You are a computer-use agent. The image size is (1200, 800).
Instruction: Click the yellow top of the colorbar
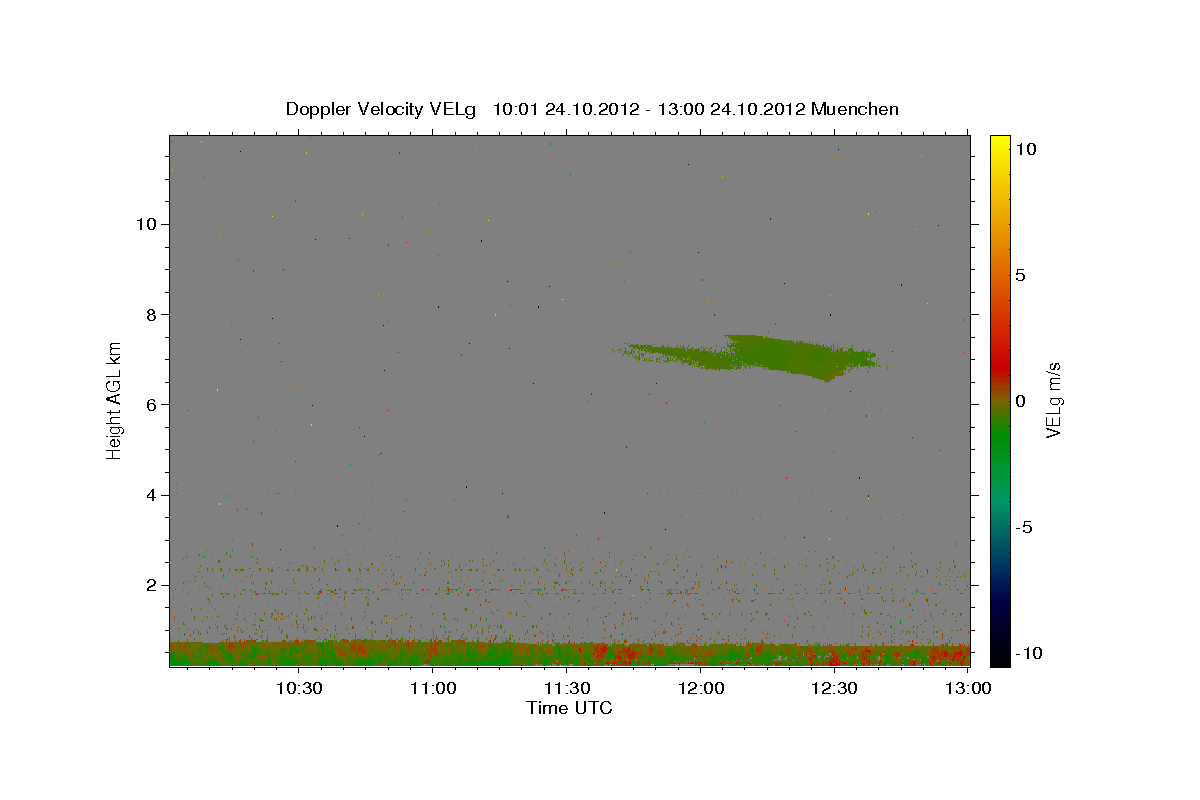click(x=1000, y=145)
